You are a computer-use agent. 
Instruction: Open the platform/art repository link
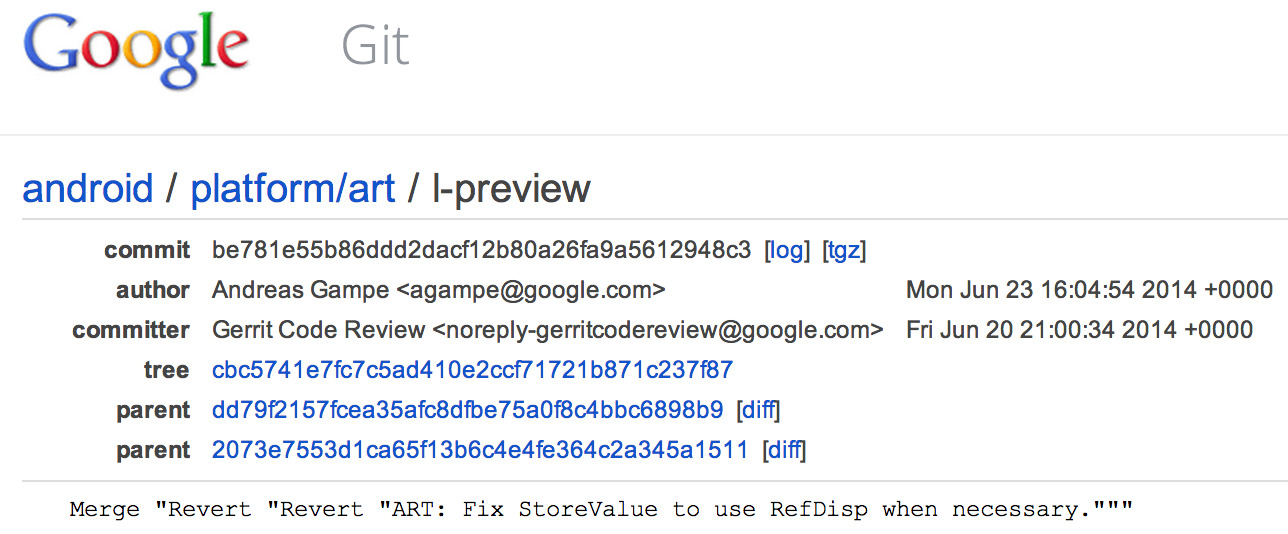[293, 188]
